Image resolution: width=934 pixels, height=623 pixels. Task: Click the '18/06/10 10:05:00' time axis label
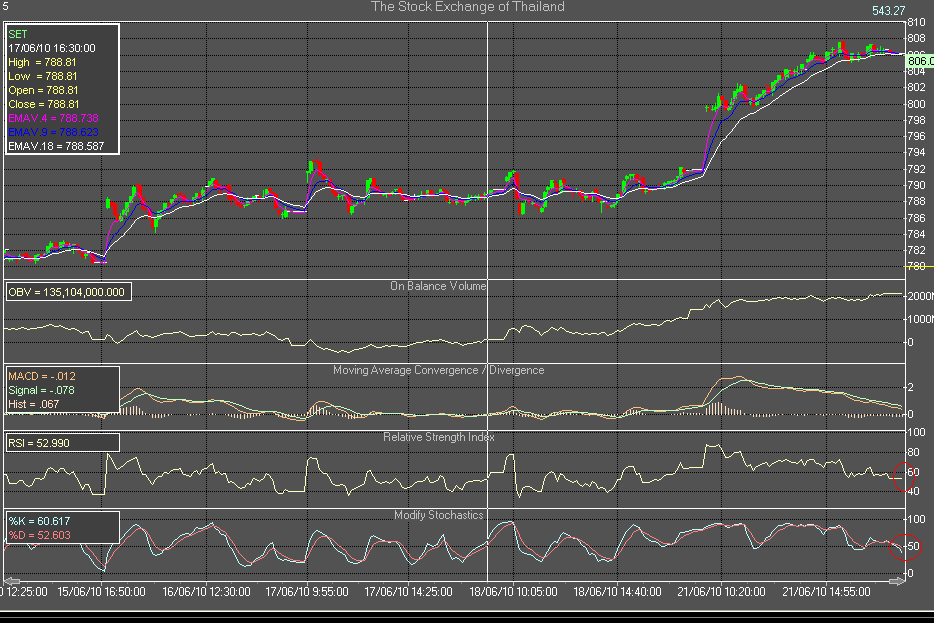pyautogui.click(x=513, y=592)
